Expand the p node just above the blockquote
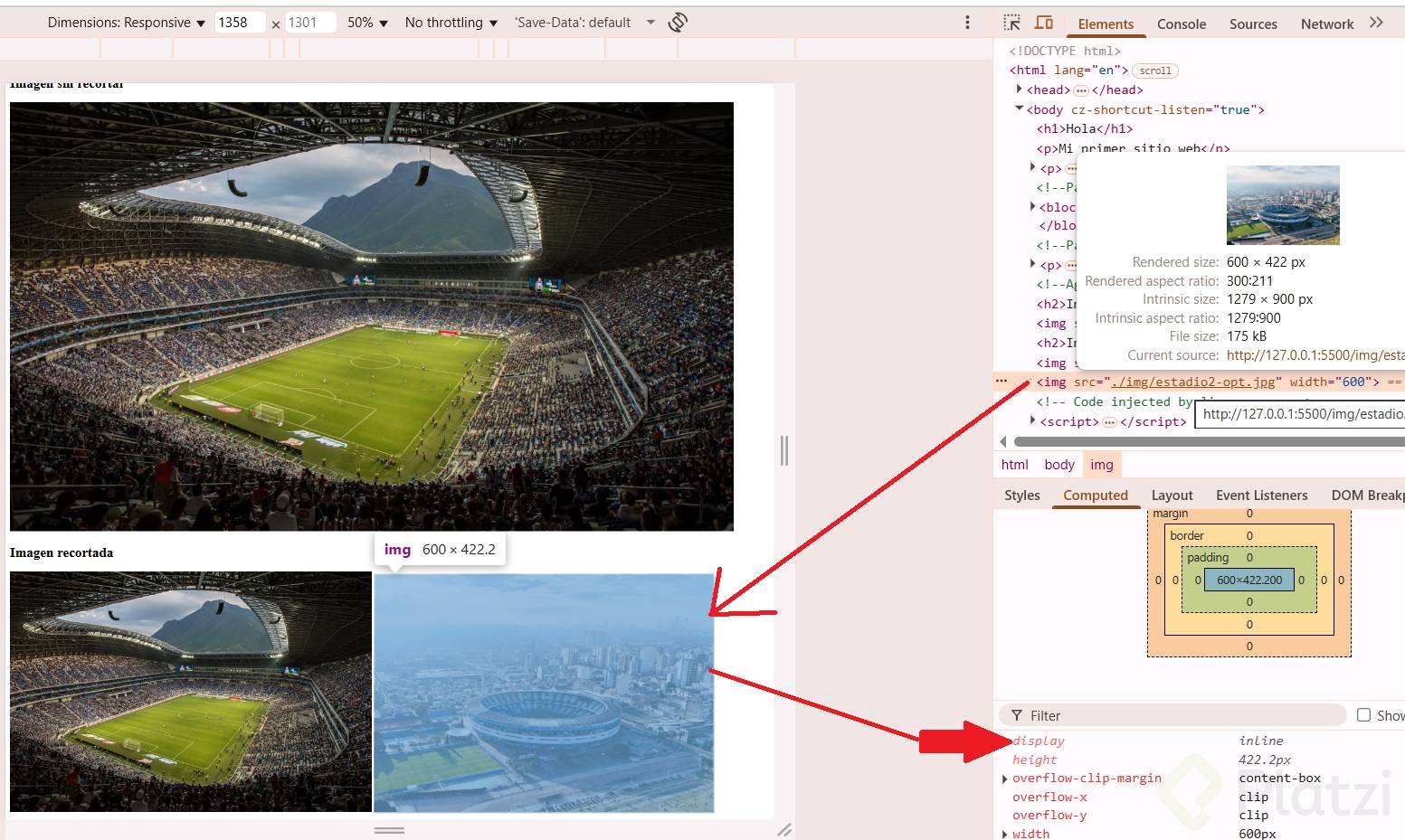The height and width of the screenshot is (840, 1405). (1032, 167)
